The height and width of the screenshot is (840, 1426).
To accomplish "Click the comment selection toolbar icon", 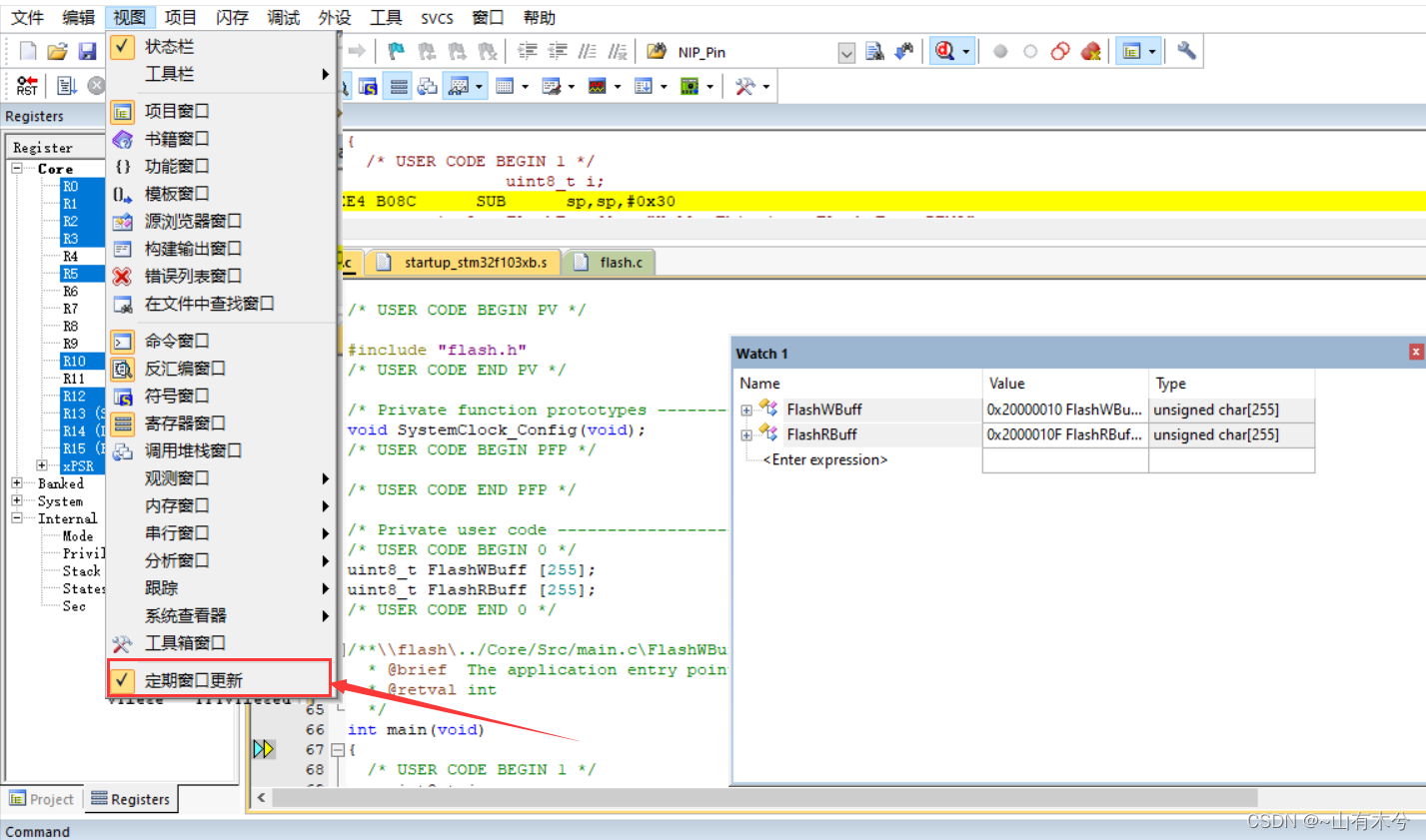I will pos(588,51).
